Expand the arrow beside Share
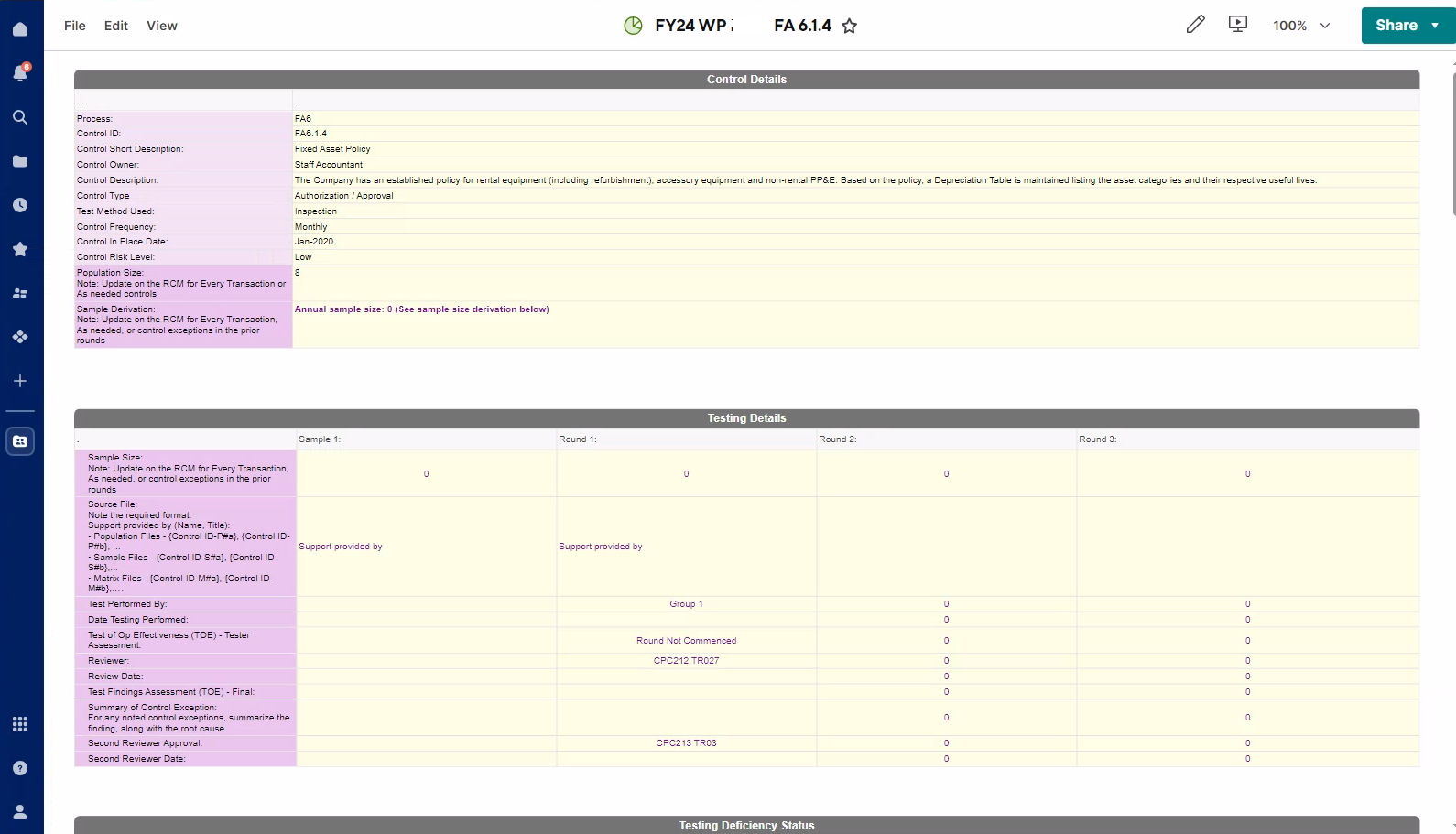 pyautogui.click(x=1435, y=26)
